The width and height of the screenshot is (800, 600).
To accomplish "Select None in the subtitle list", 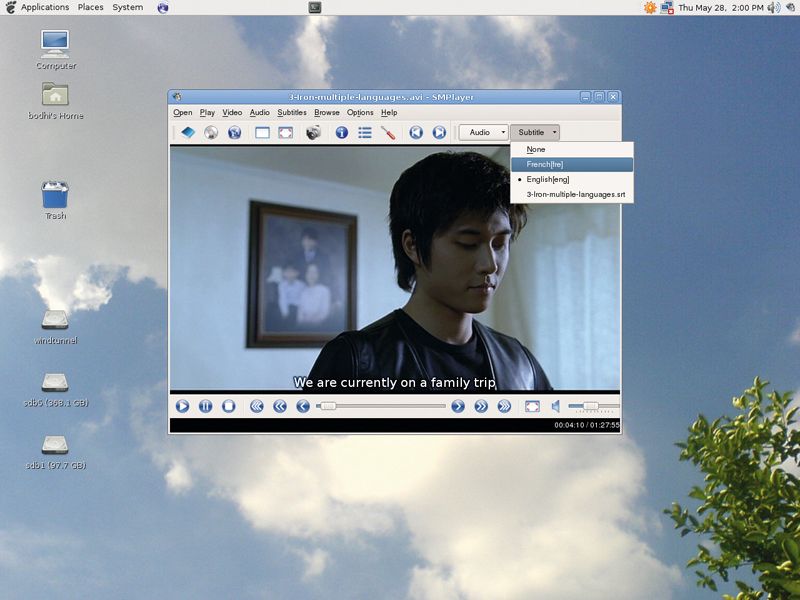I will coord(572,149).
